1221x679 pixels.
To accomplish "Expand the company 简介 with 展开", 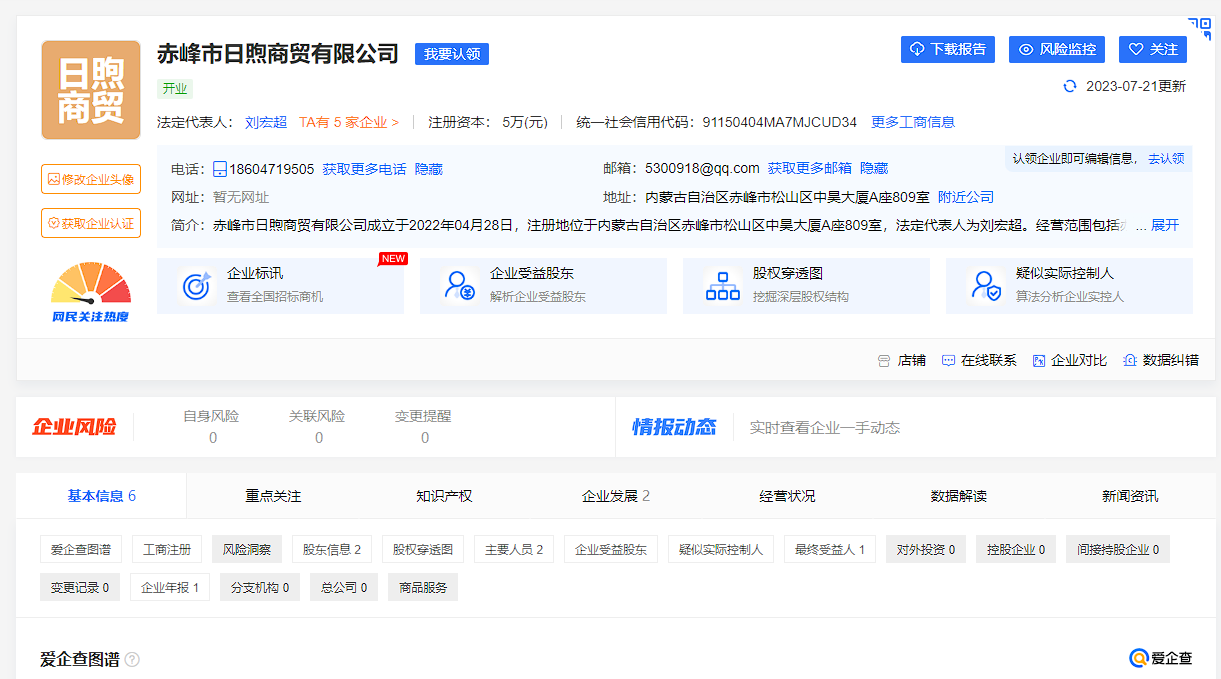I will click(x=1165, y=226).
